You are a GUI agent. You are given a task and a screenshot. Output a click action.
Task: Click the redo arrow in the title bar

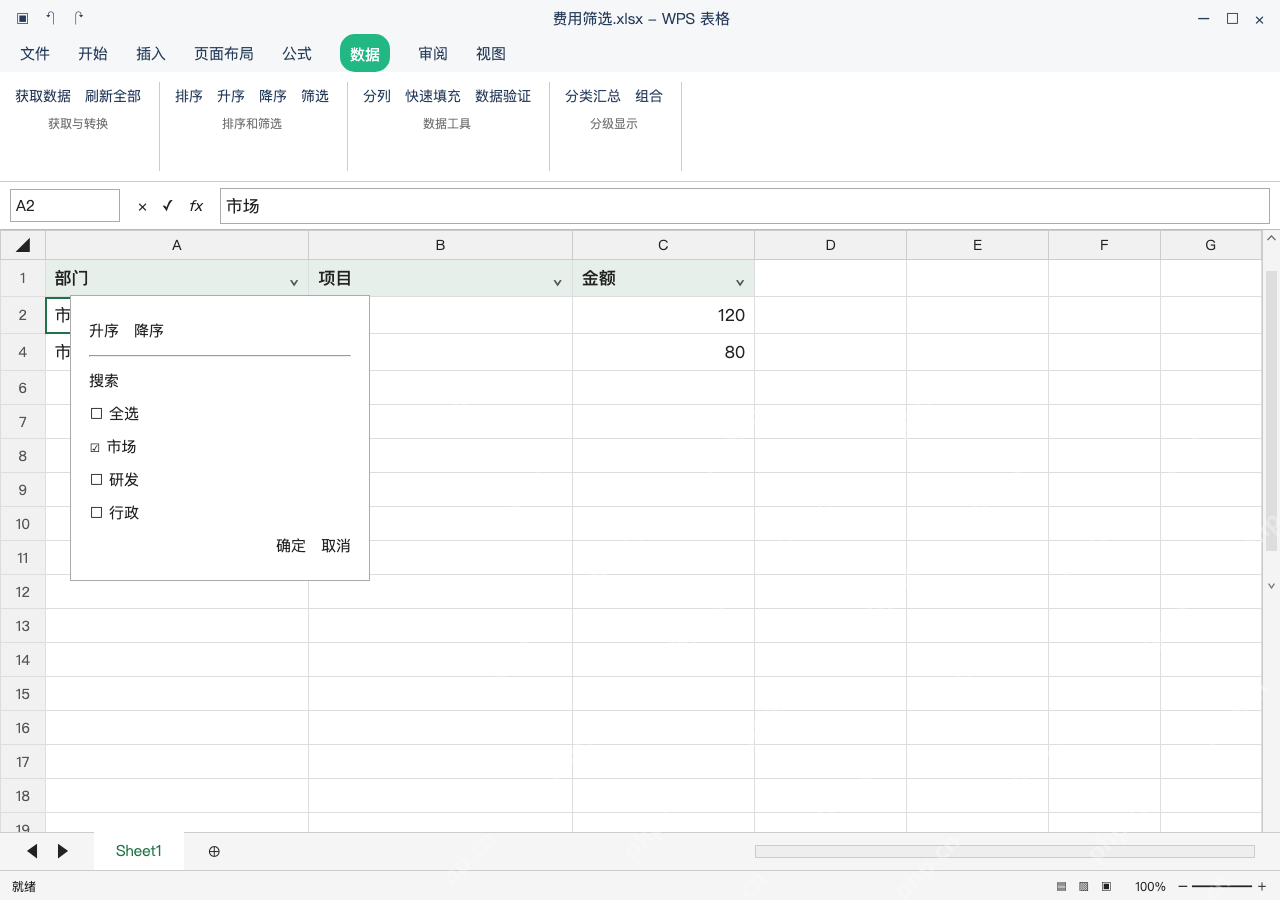click(79, 18)
